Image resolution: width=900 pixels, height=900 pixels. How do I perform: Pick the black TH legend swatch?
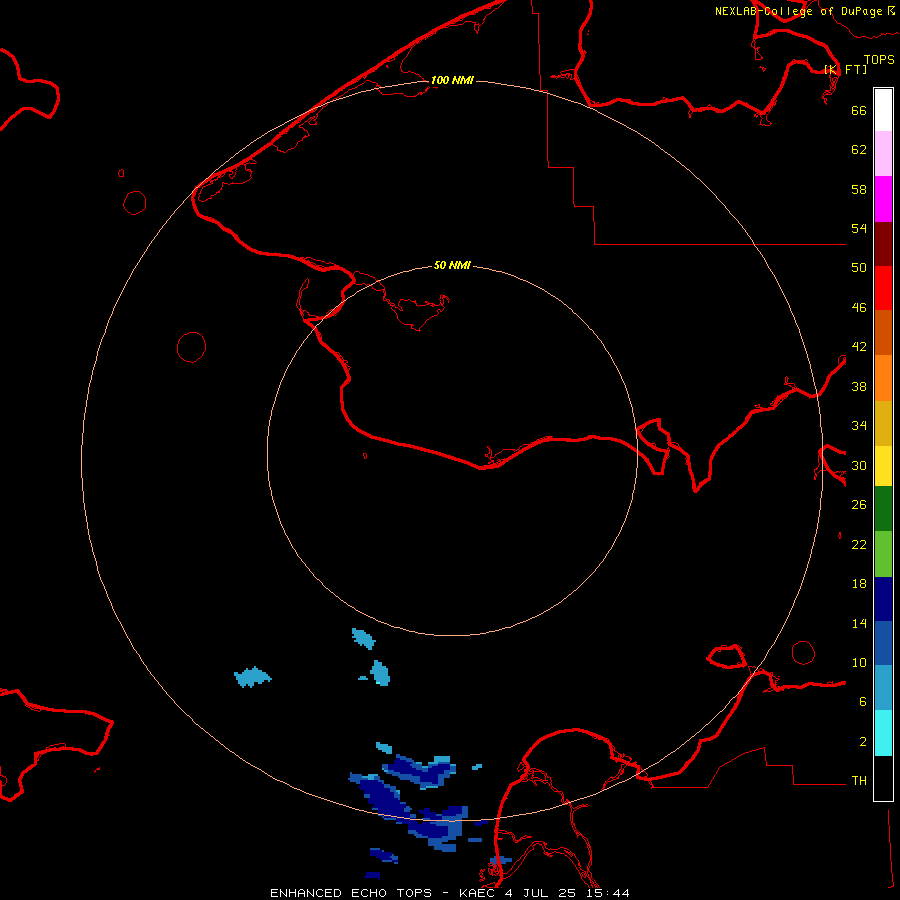883,778
